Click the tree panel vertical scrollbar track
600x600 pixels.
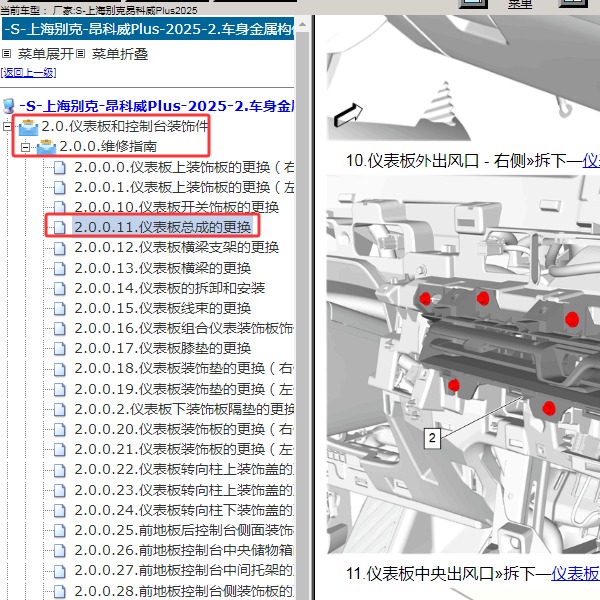tap(302, 316)
